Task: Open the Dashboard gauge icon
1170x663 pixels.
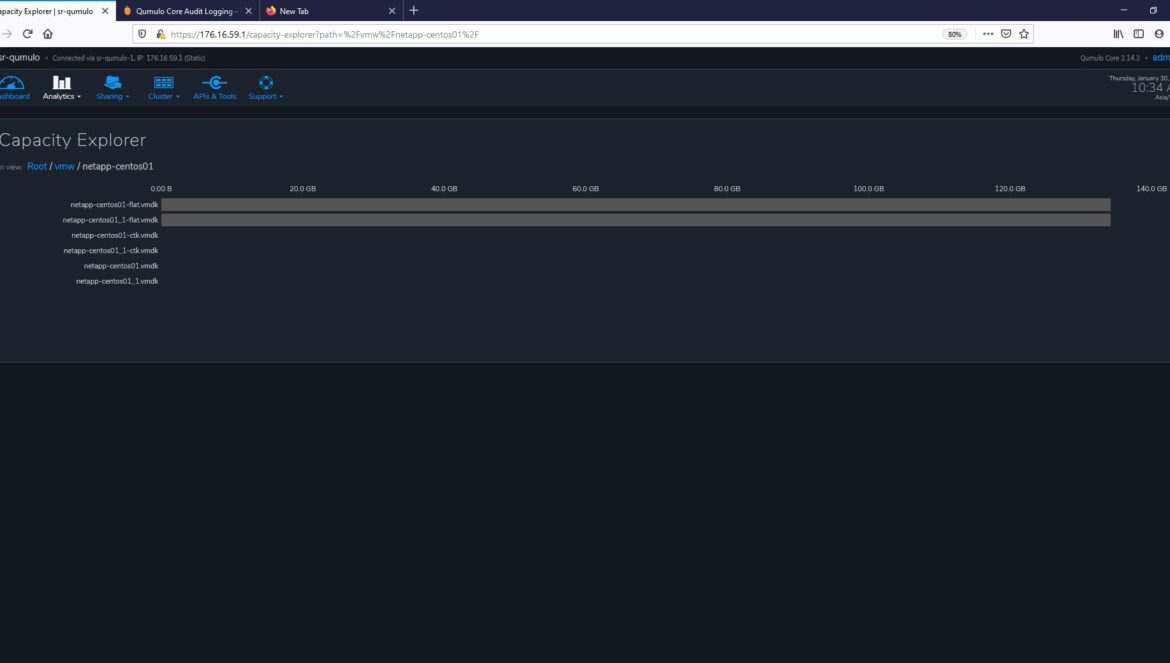Action: coord(13,87)
